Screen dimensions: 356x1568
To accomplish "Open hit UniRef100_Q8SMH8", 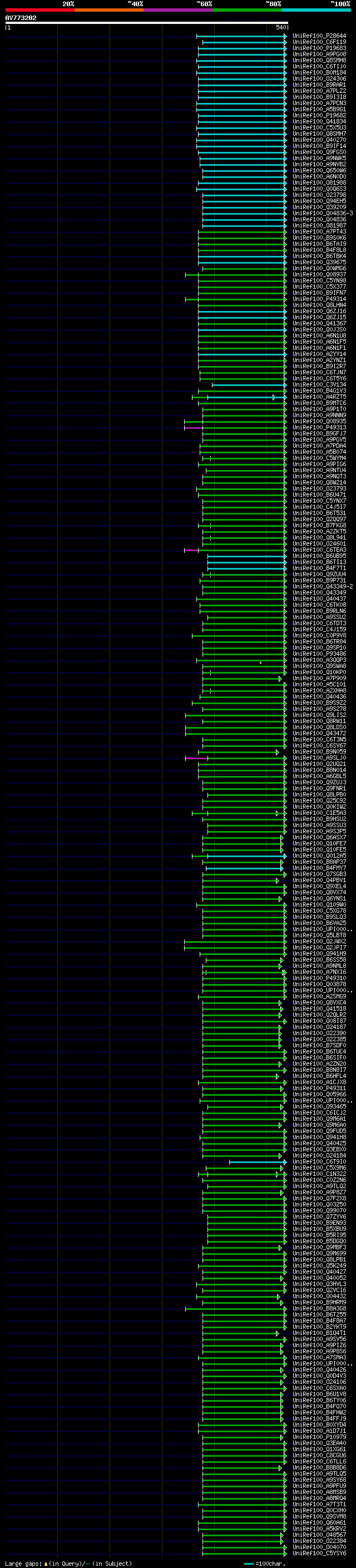I will point(319,60).
